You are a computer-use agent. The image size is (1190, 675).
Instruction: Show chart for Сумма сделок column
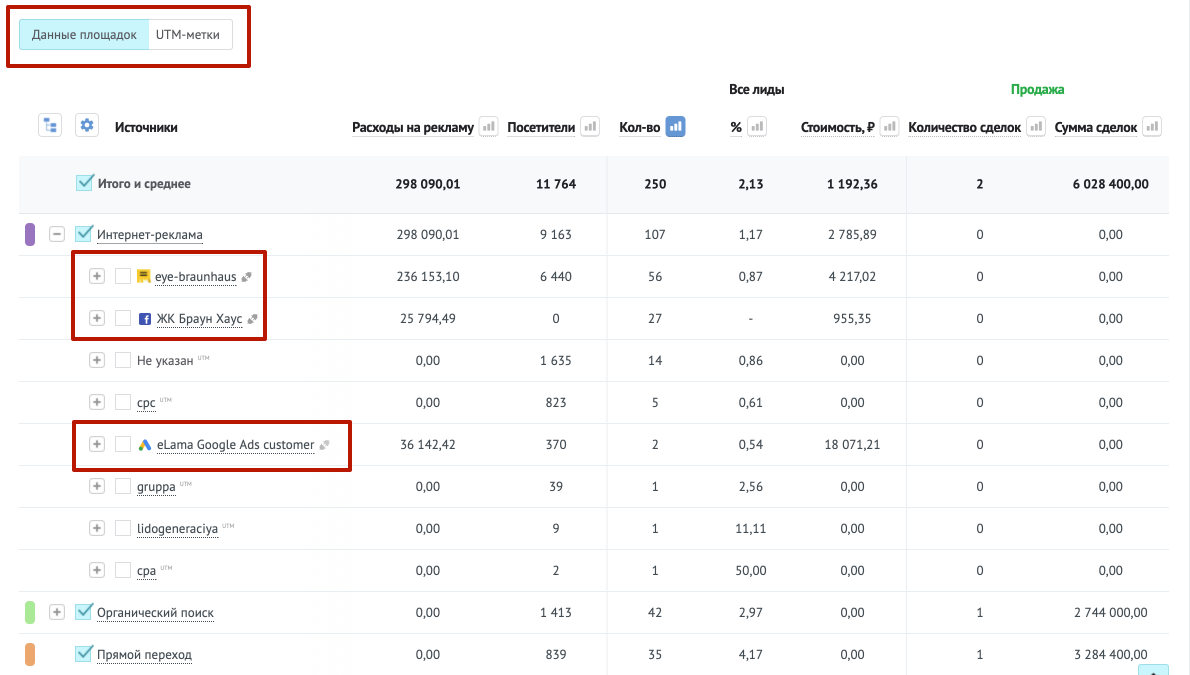[x=1152, y=127]
